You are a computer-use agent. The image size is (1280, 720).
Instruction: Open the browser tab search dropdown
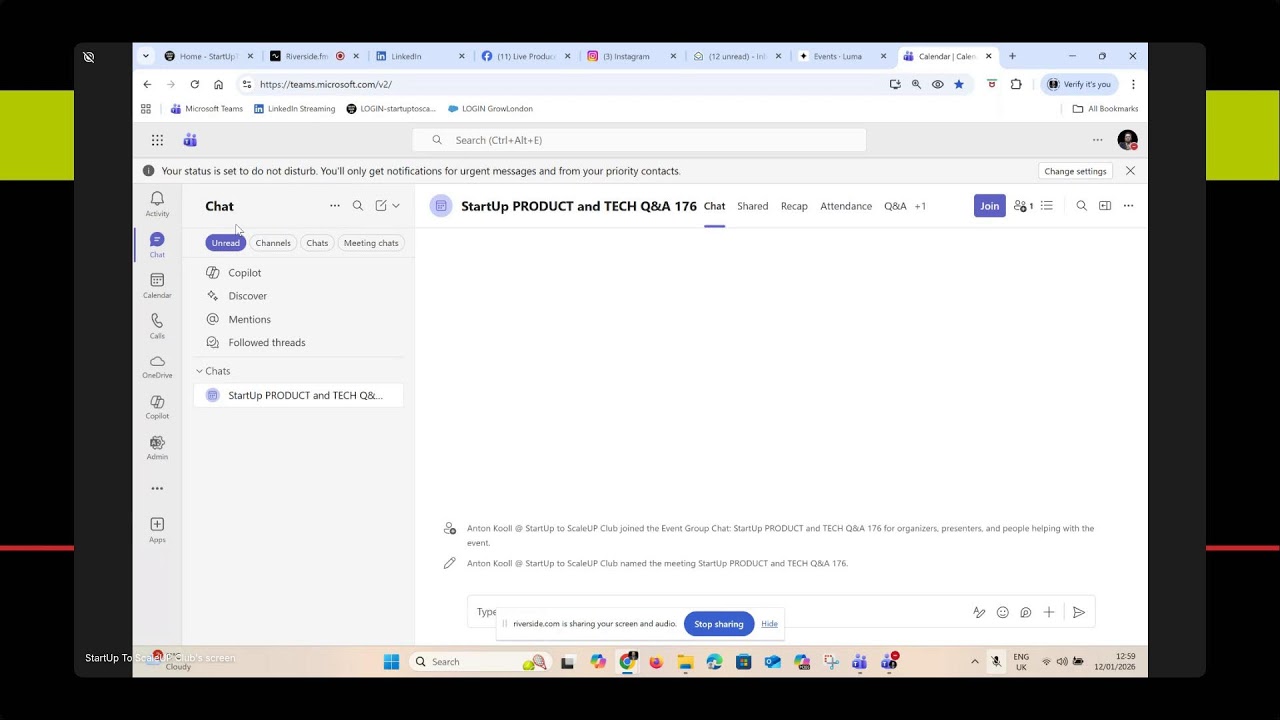[x=146, y=56]
